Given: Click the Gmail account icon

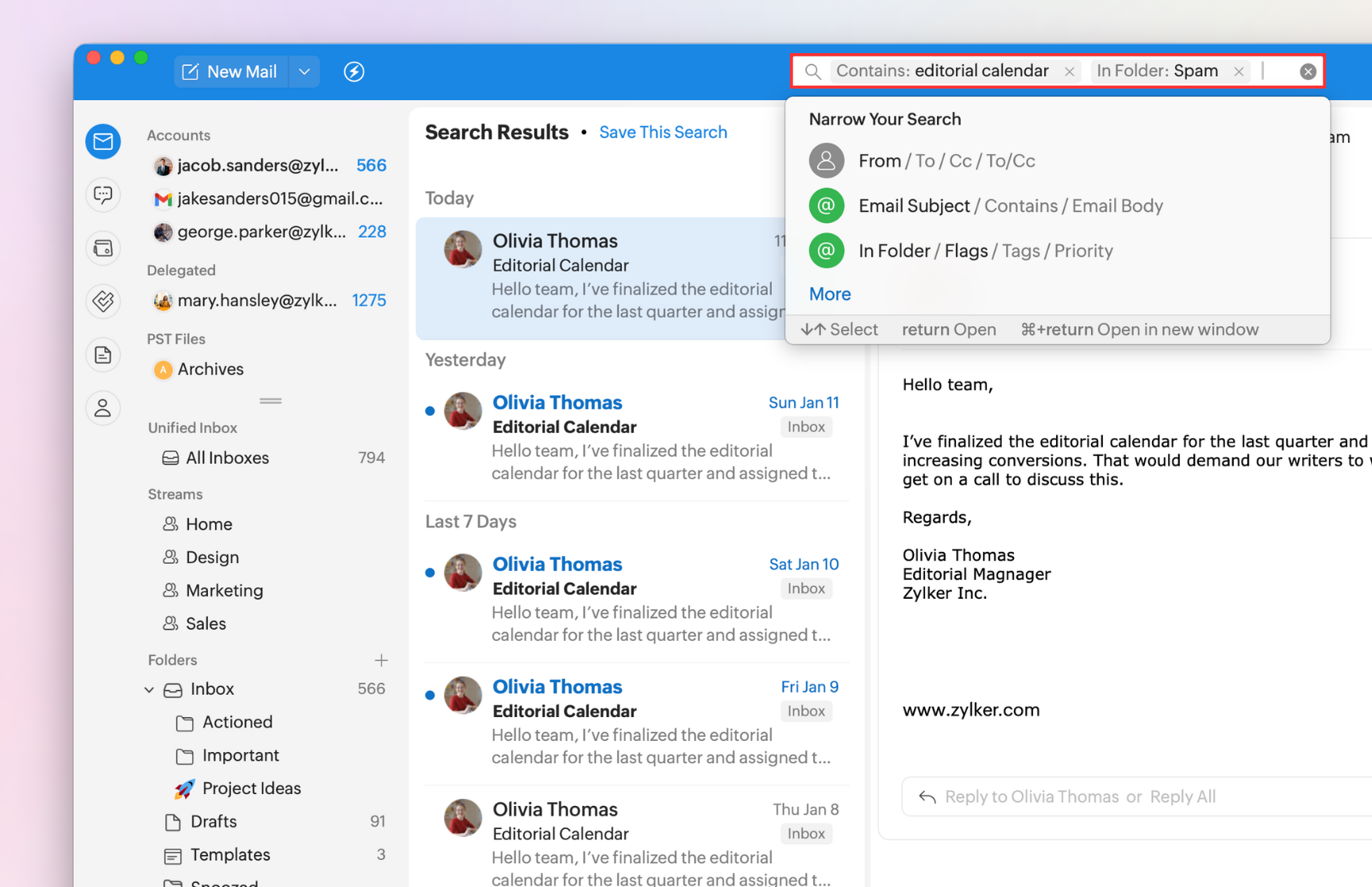Looking at the screenshot, I should 163,199.
